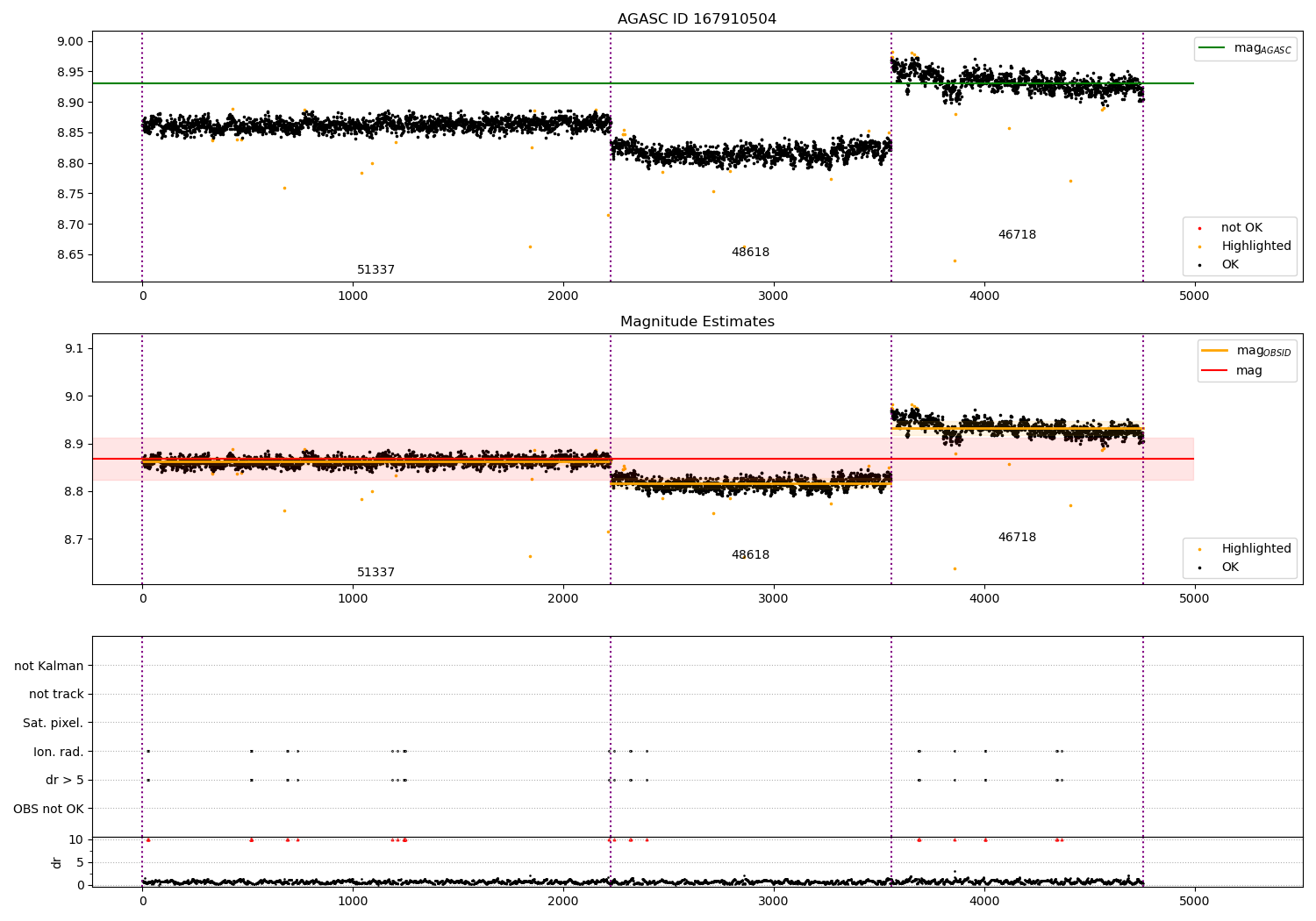Click OBSID label 51337 in top plot

tap(375, 270)
